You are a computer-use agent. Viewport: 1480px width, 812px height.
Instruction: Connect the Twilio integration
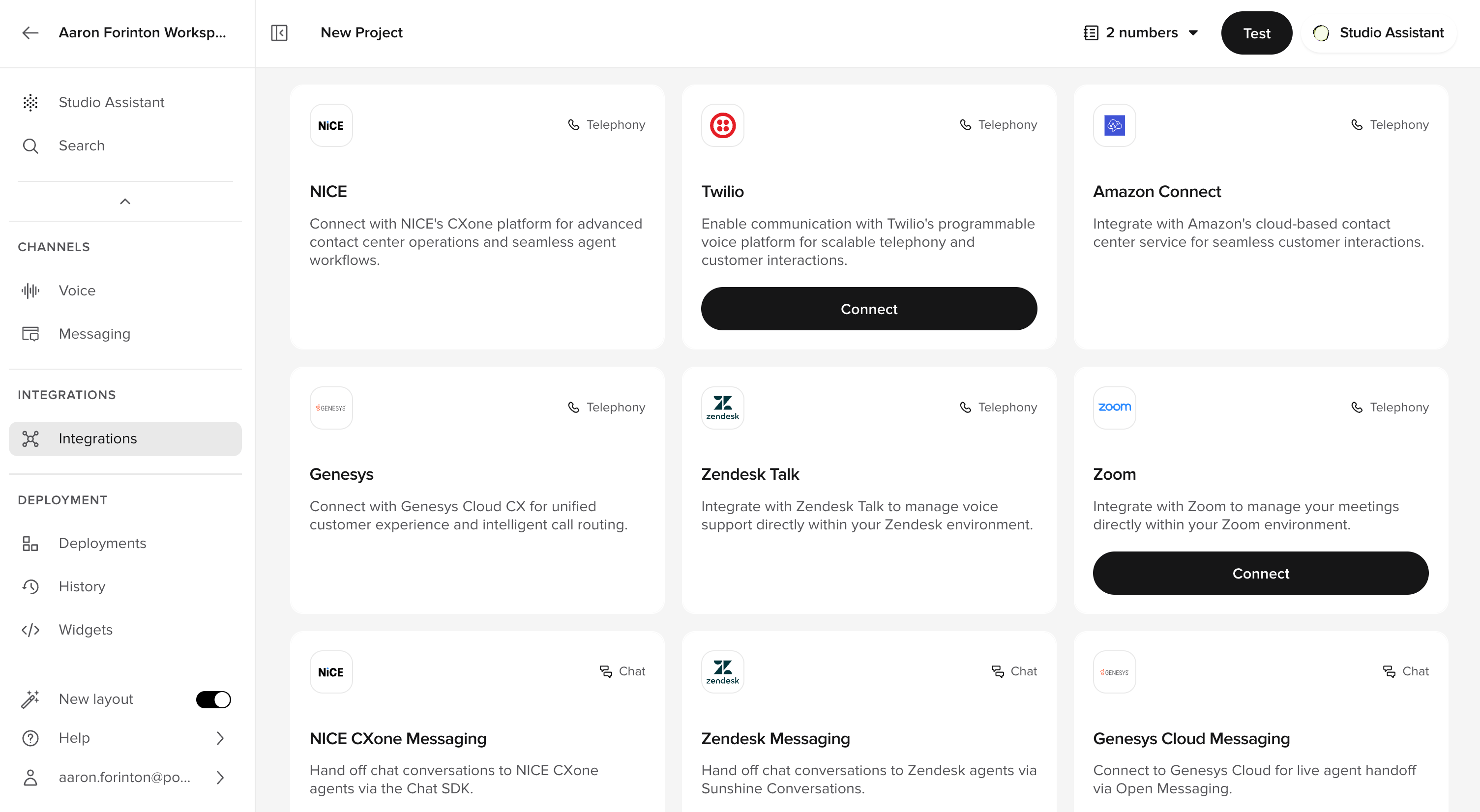tap(869, 309)
